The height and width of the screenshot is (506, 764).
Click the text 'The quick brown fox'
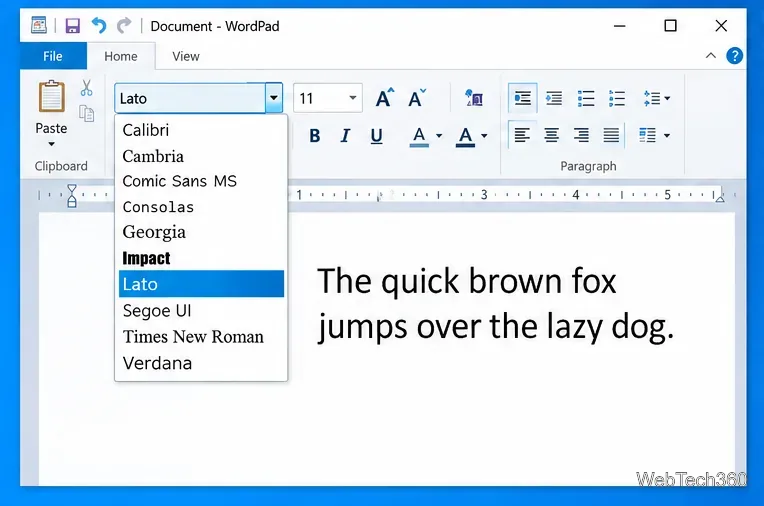click(467, 282)
